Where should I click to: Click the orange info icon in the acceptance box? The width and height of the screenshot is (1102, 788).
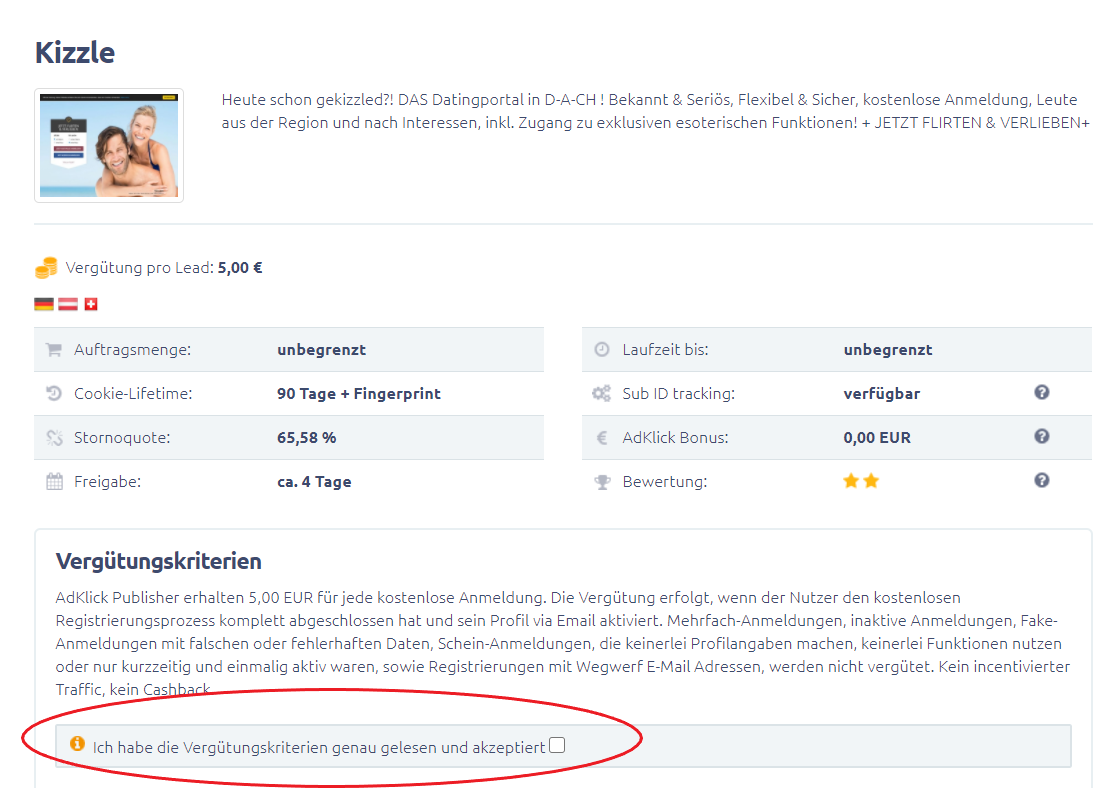pos(77,744)
